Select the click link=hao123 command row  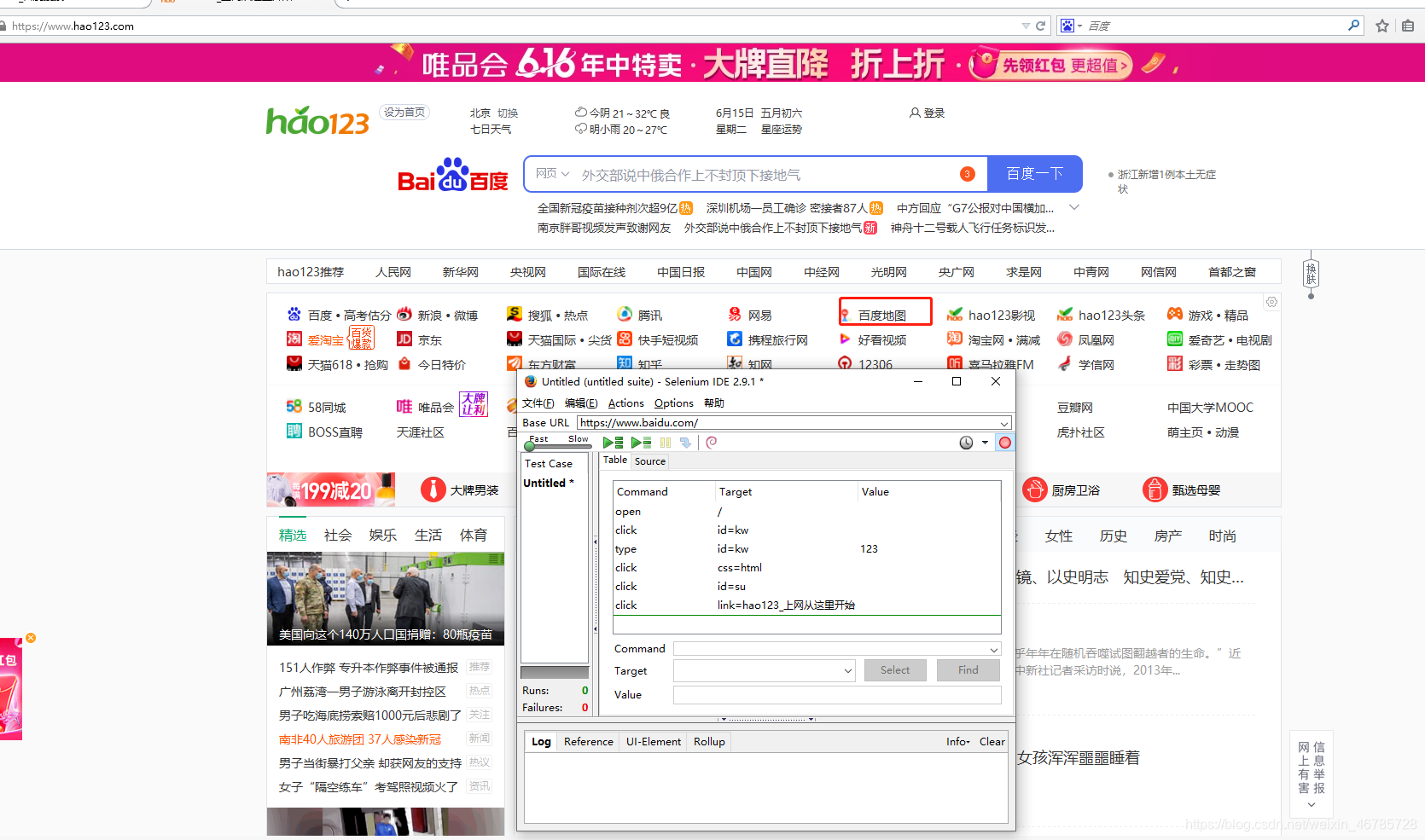click(806, 605)
